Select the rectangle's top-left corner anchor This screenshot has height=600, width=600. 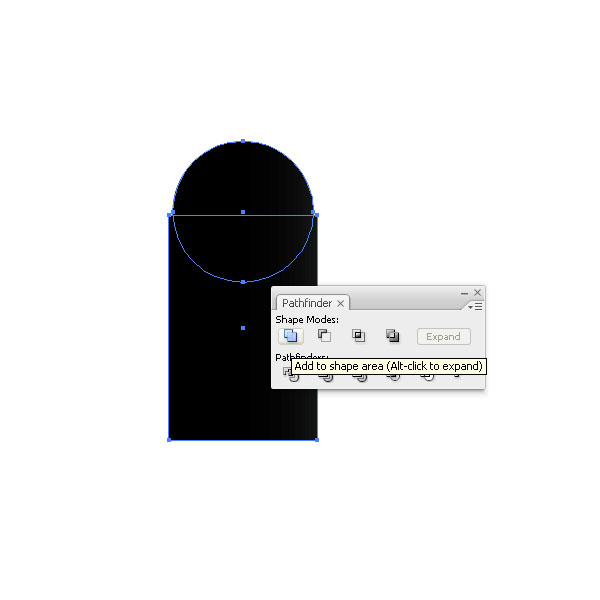click(169, 215)
